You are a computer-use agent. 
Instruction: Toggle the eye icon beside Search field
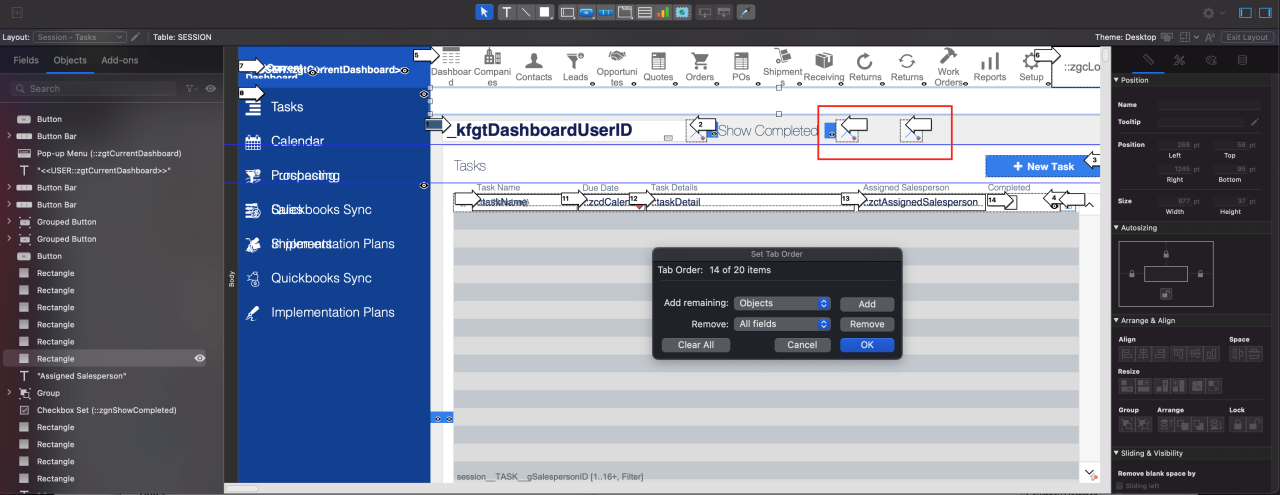[211, 88]
